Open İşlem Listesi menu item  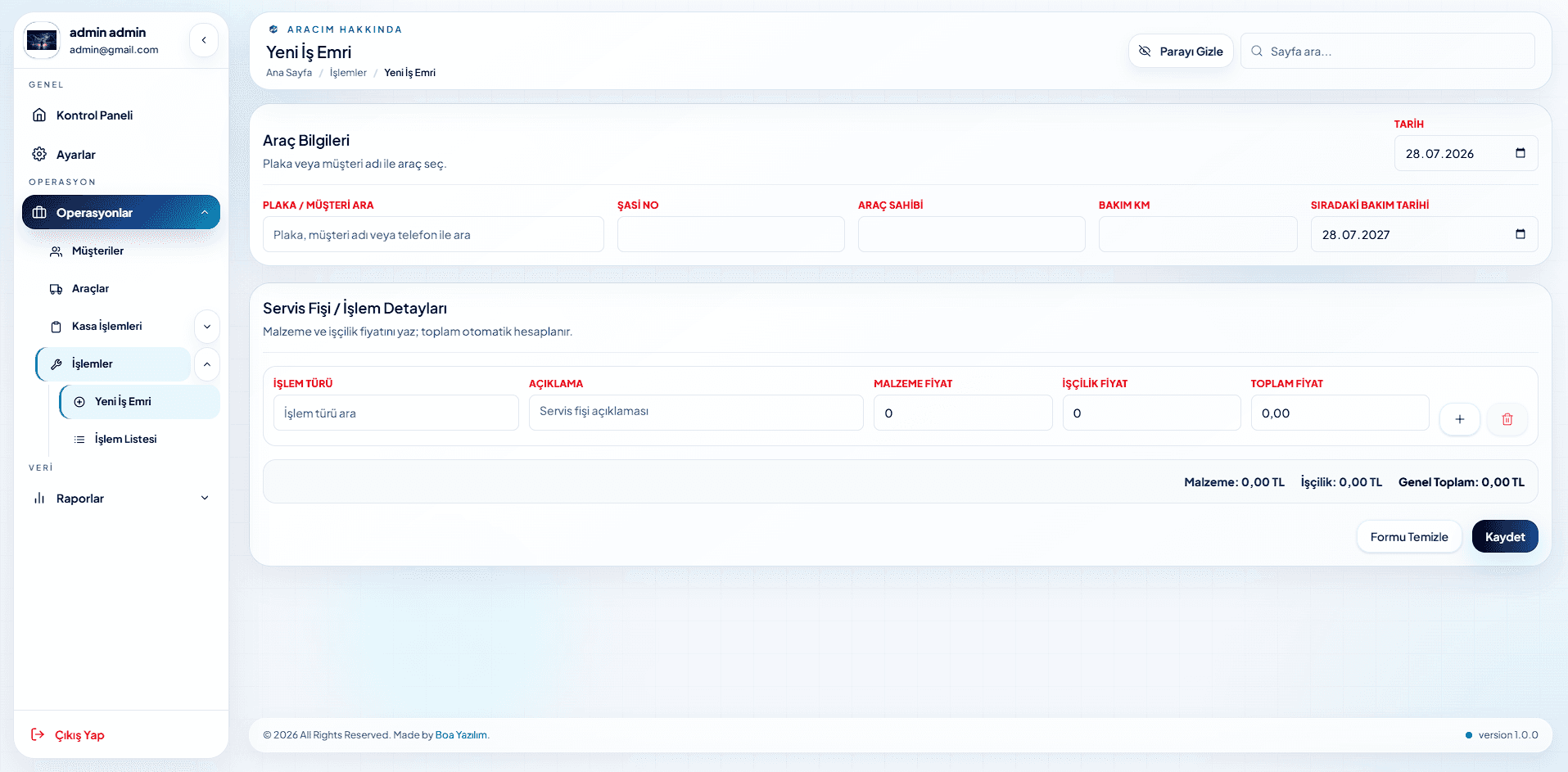tap(125, 439)
